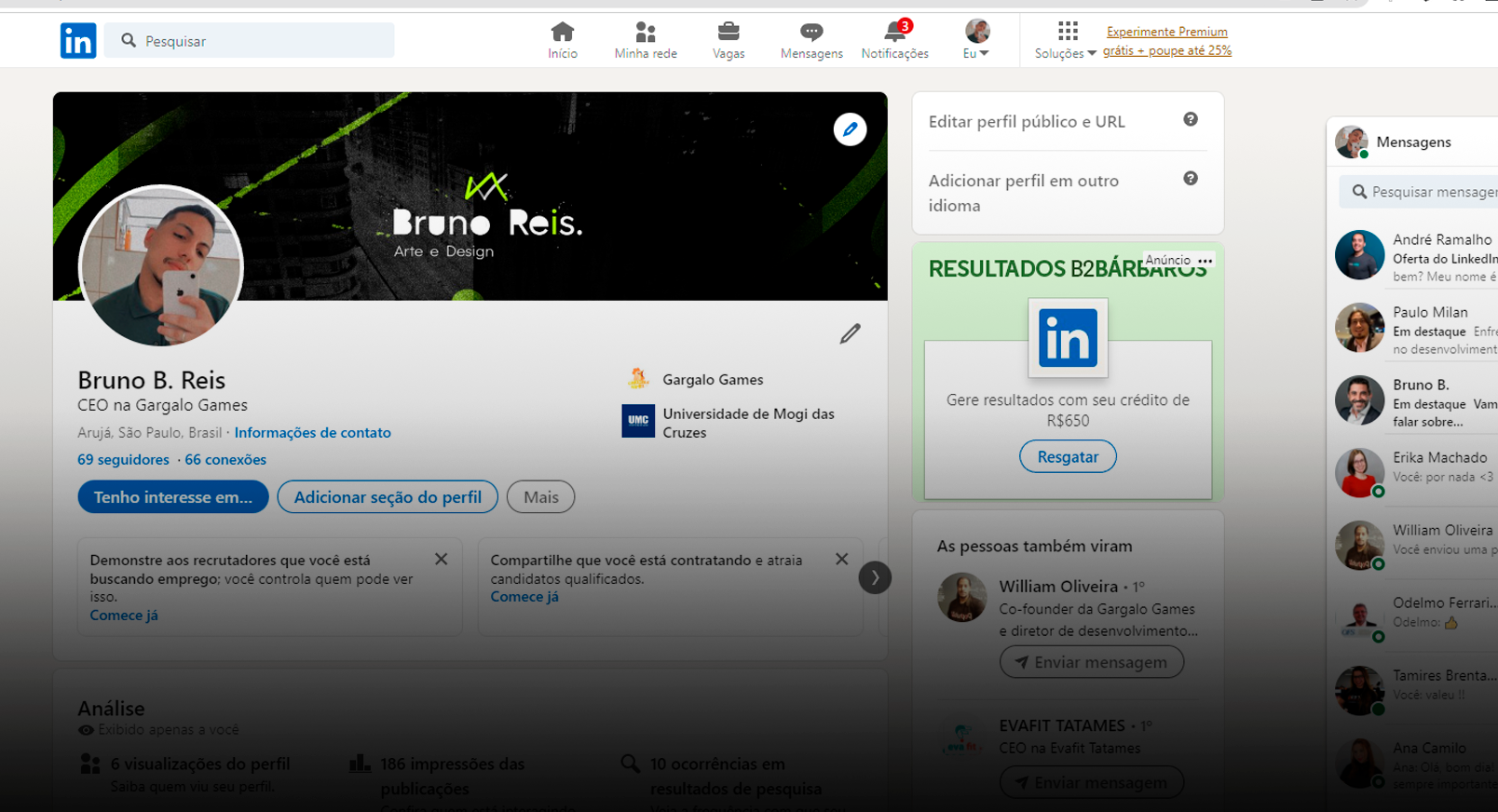Click 186 impressões das publicações
The width and height of the screenshot is (1498, 812).
[453, 776]
